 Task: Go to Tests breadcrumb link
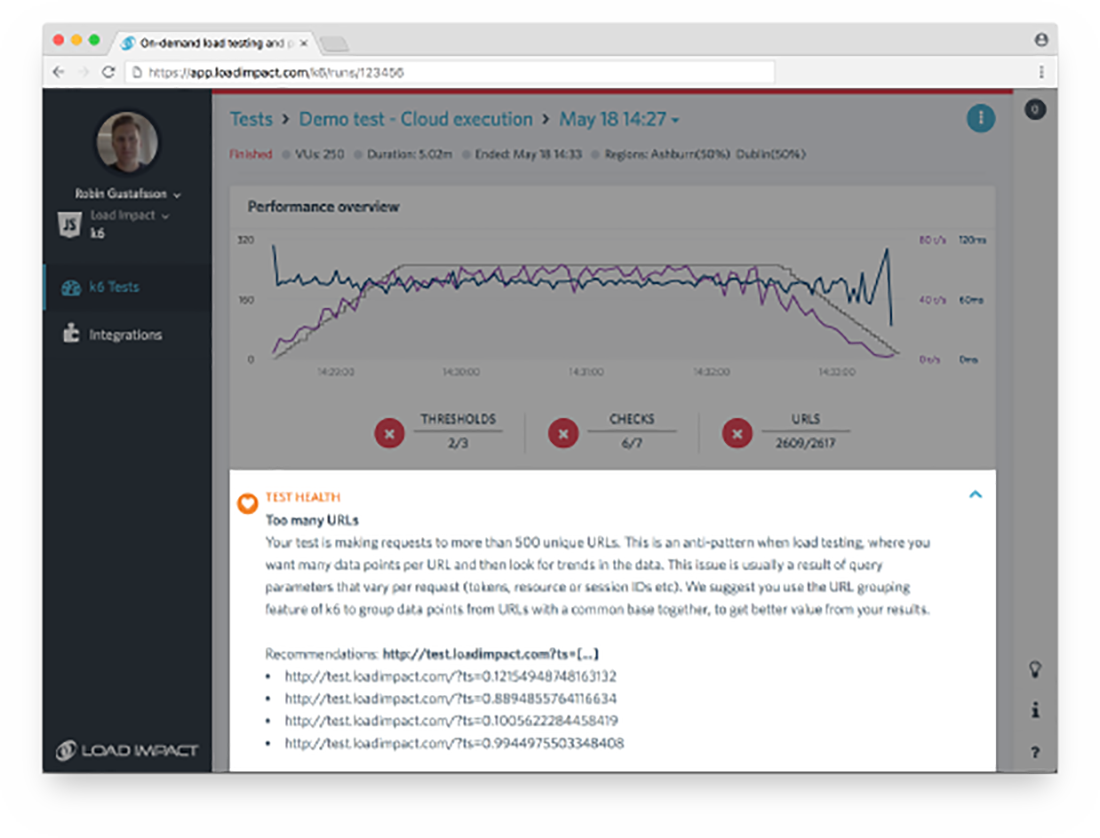[251, 119]
